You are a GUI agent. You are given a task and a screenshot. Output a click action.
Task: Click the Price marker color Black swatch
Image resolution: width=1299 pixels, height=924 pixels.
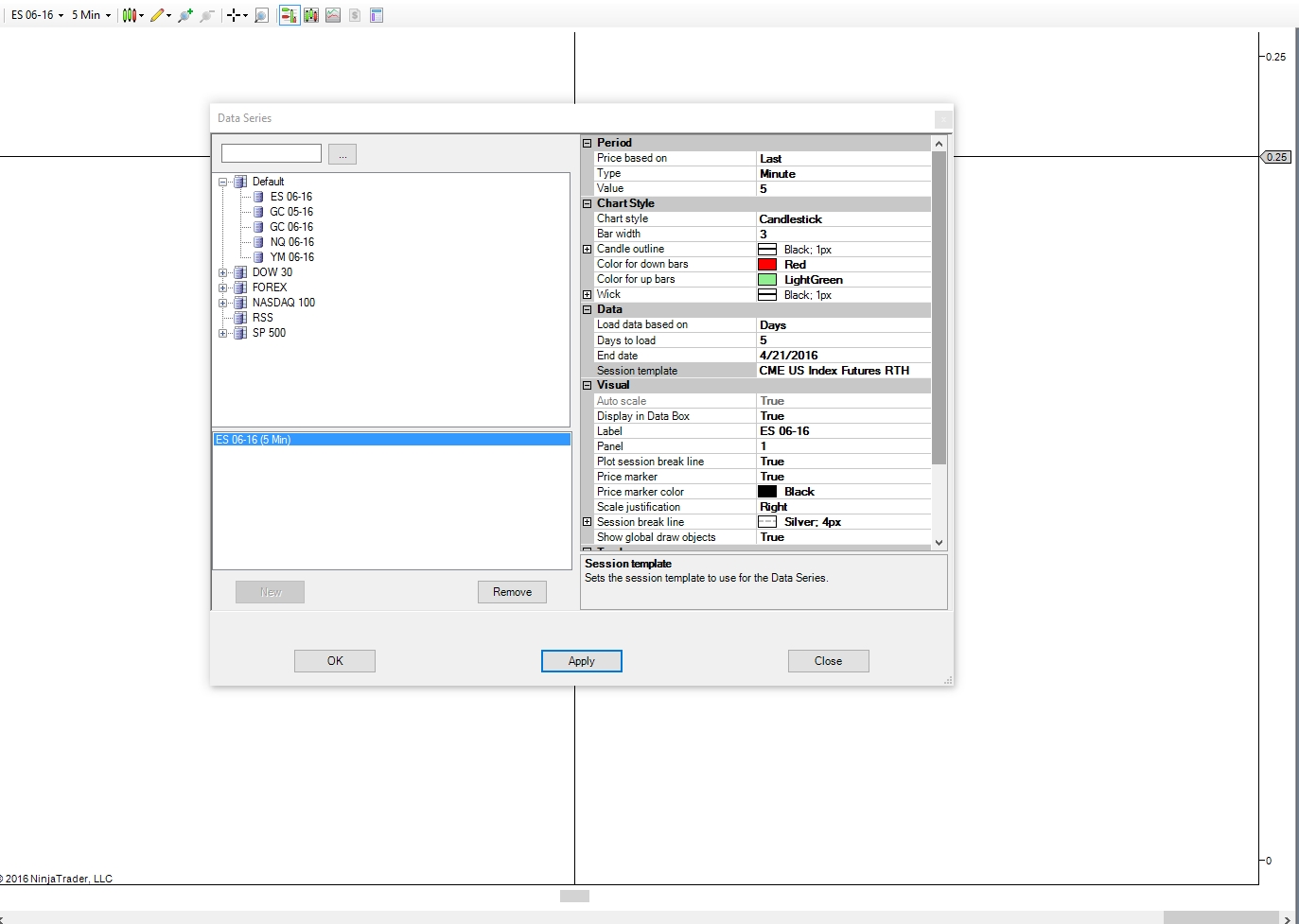coord(767,492)
